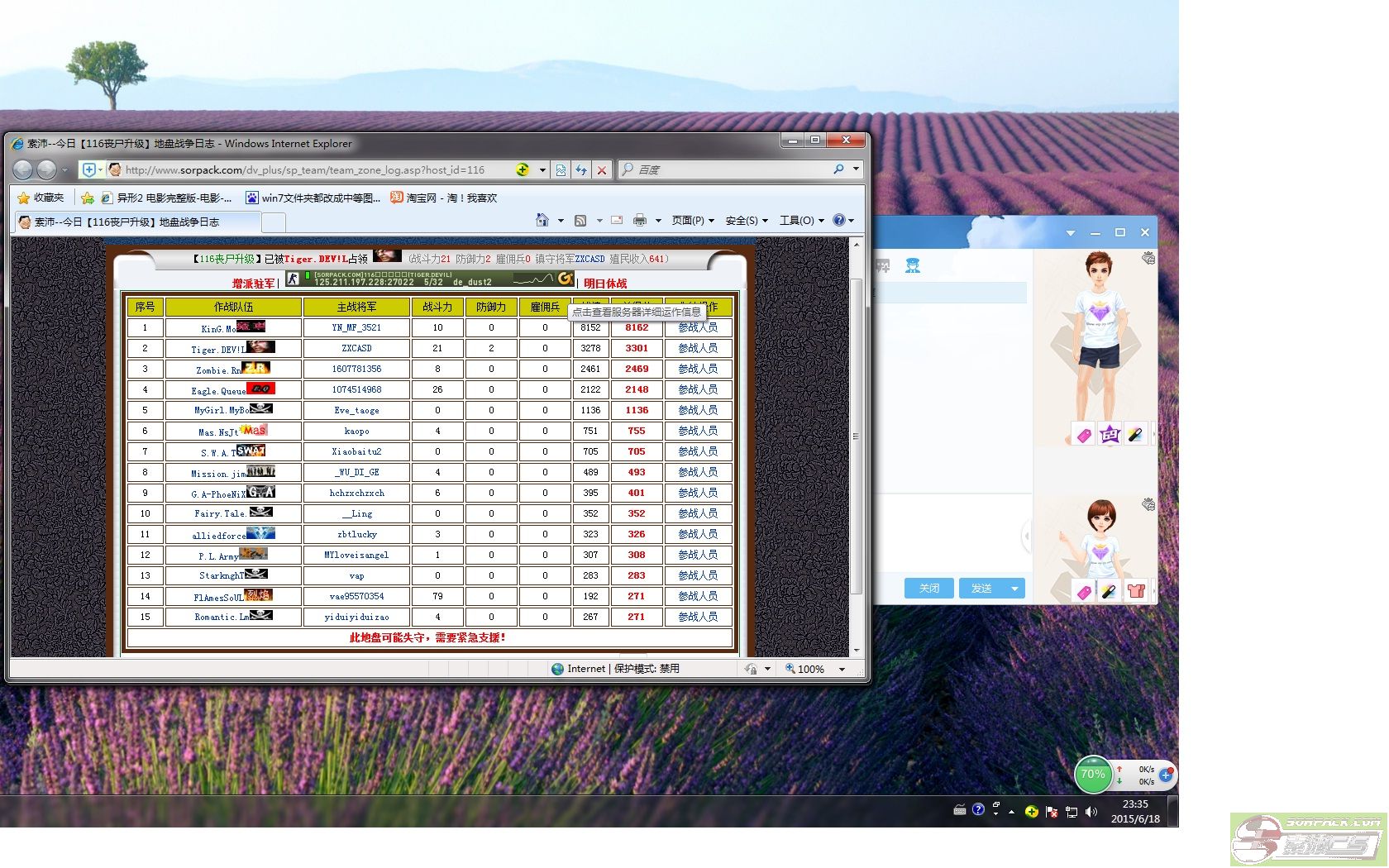Viewport: 1389px width, 868px height.
Task: Expand the address bar history dropdown
Action: coord(542,169)
